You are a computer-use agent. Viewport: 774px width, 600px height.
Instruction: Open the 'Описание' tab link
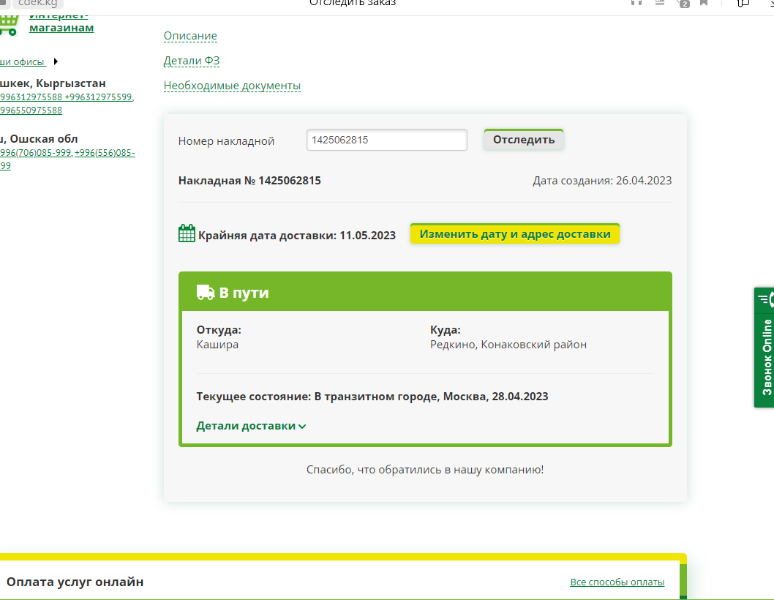tap(190, 36)
